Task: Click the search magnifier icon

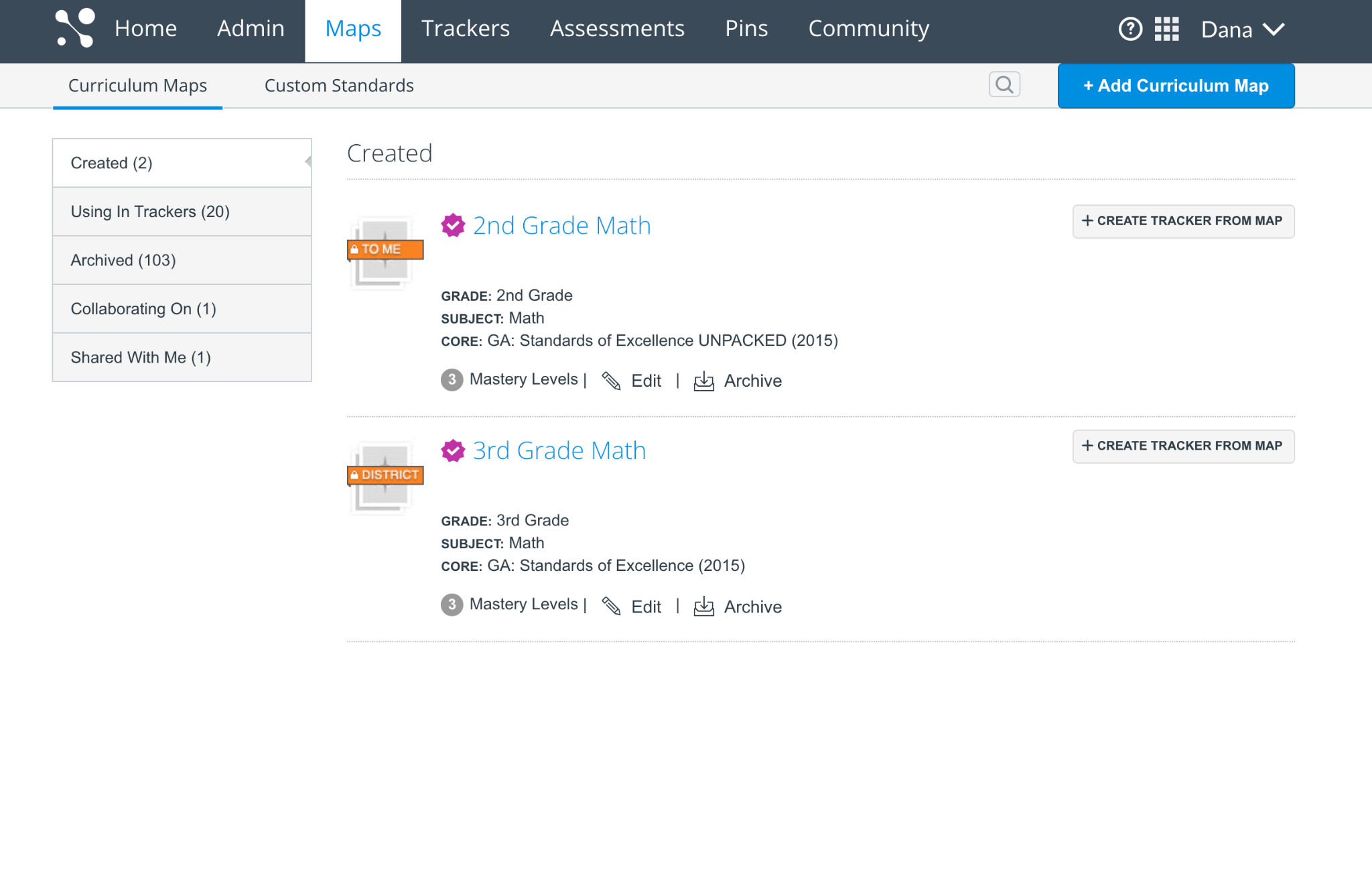Action: coord(1004,84)
